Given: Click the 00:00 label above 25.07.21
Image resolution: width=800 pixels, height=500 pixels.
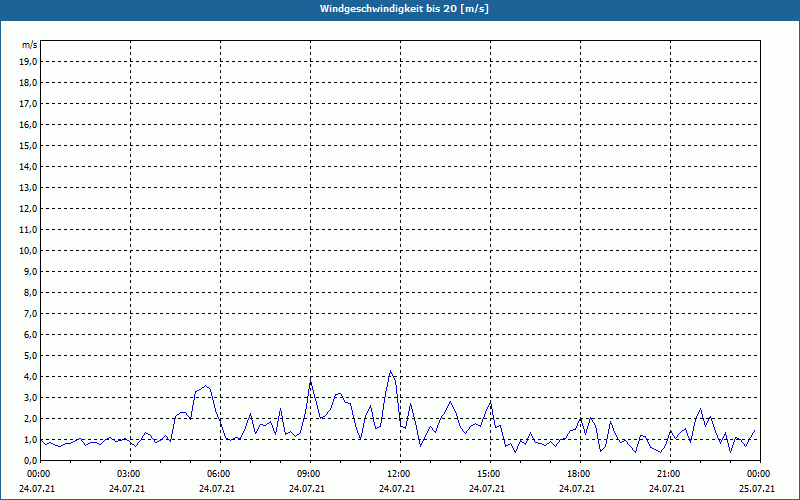Looking at the screenshot, I should point(760,474).
